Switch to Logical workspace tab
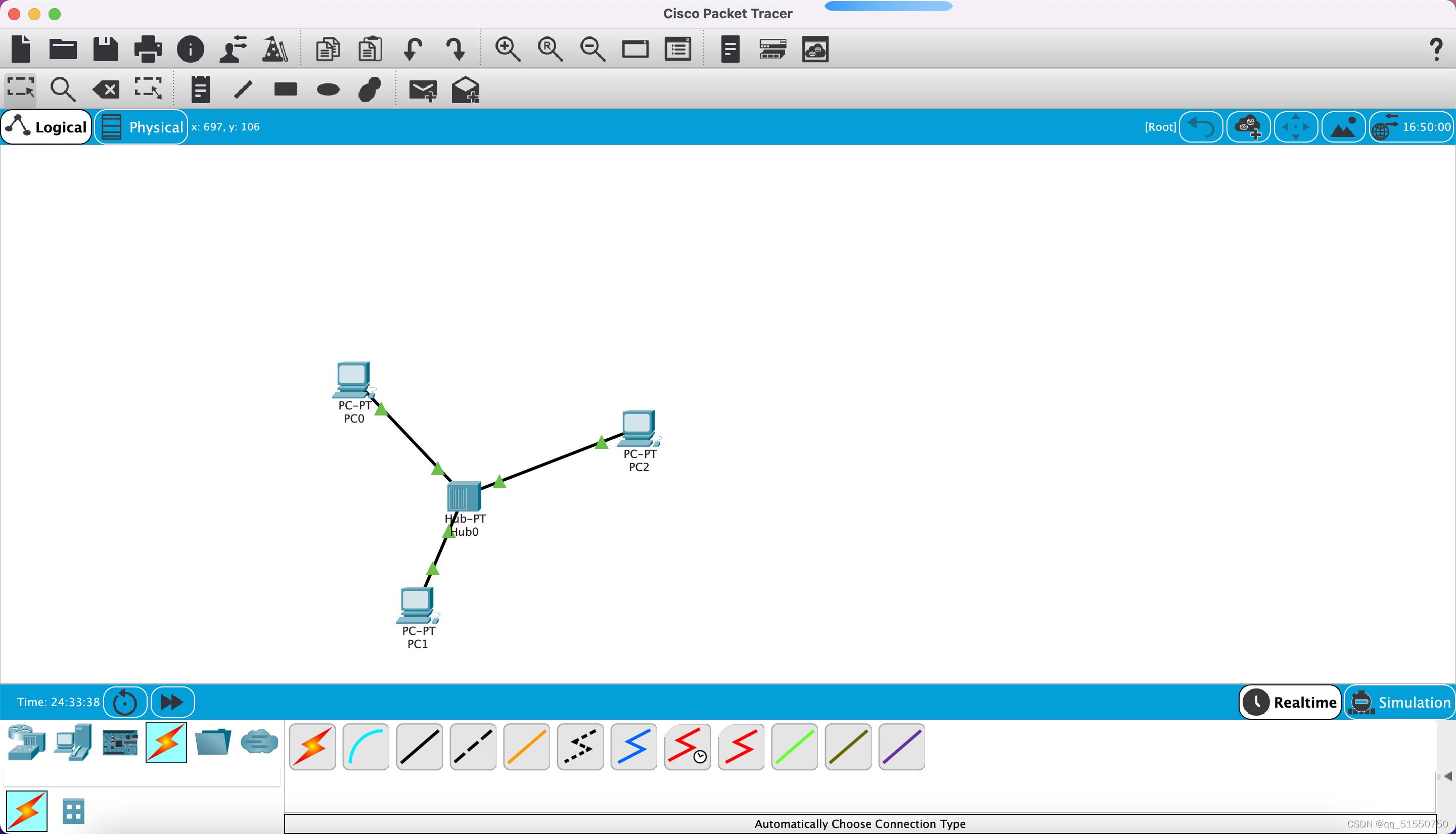The height and width of the screenshot is (834, 1456). point(47,126)
